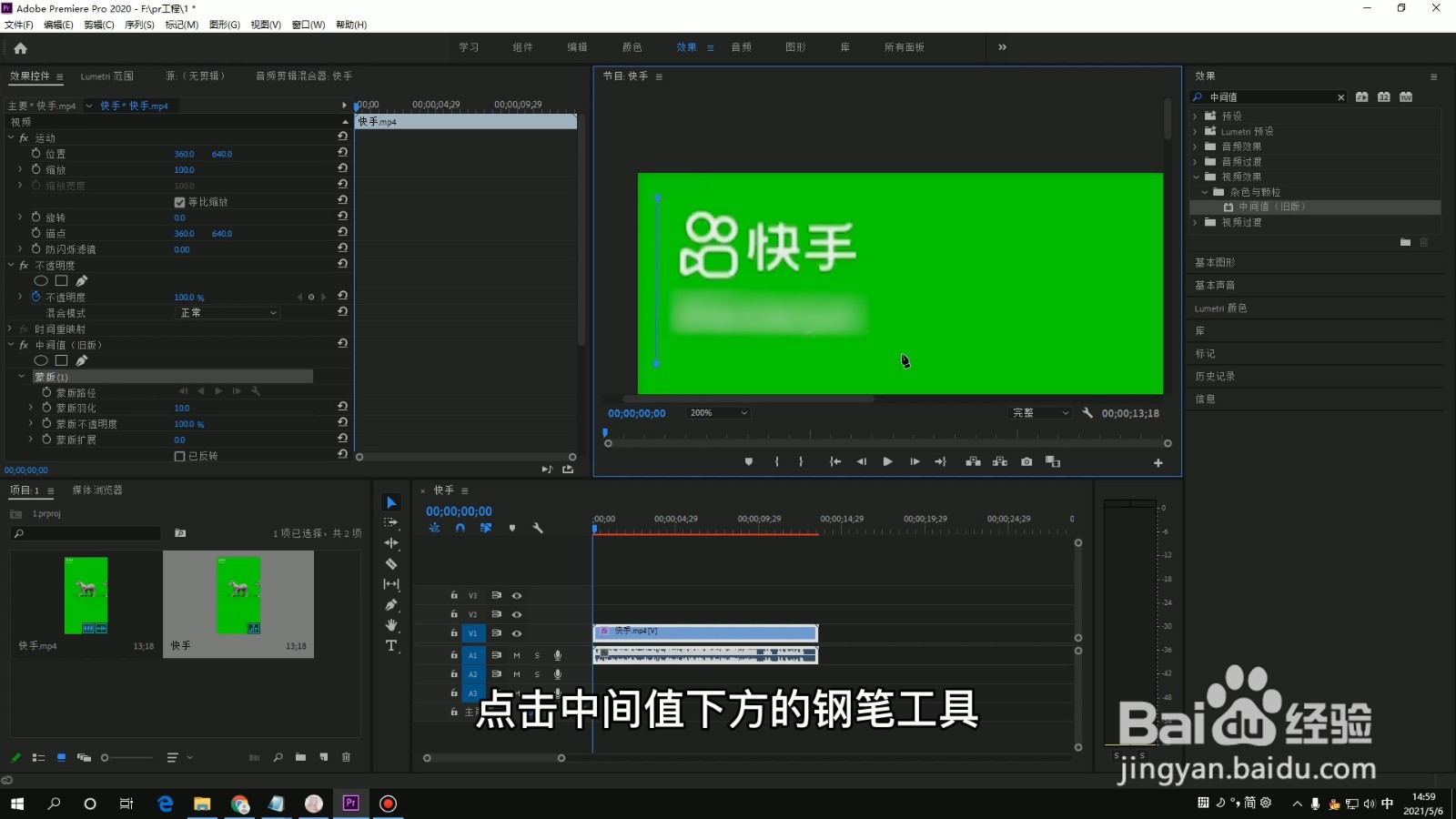Clear the effects search field 中间值

click(1340, 97)
